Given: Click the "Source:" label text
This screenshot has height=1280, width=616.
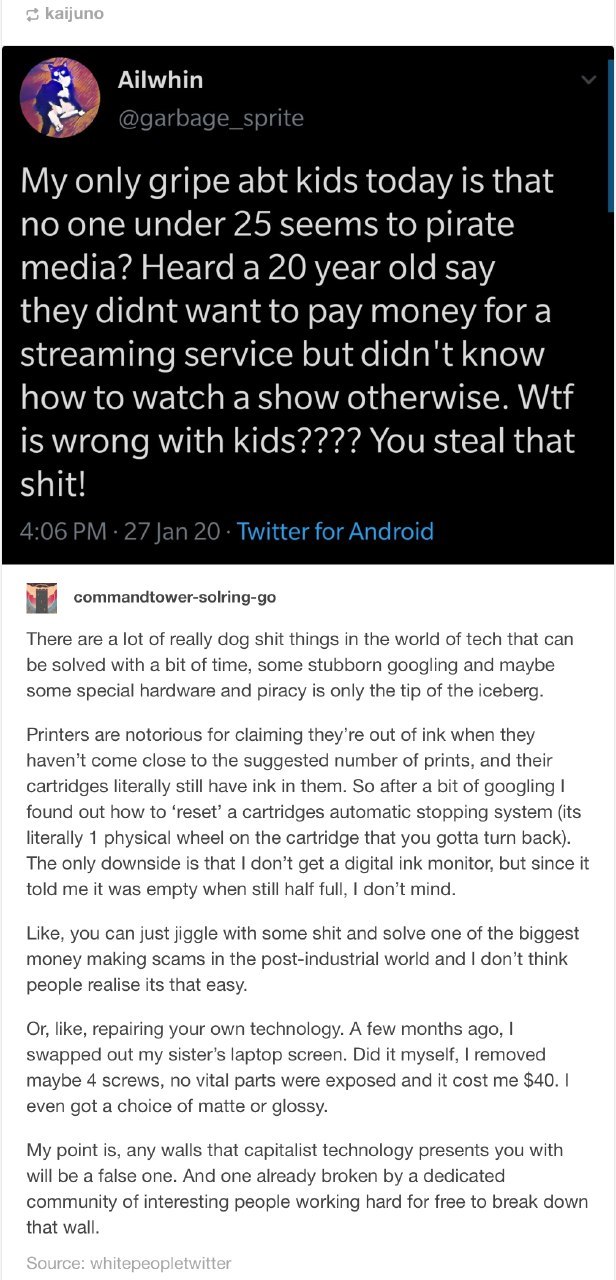Looking at the screenshot, I should tap(55, 1263).
